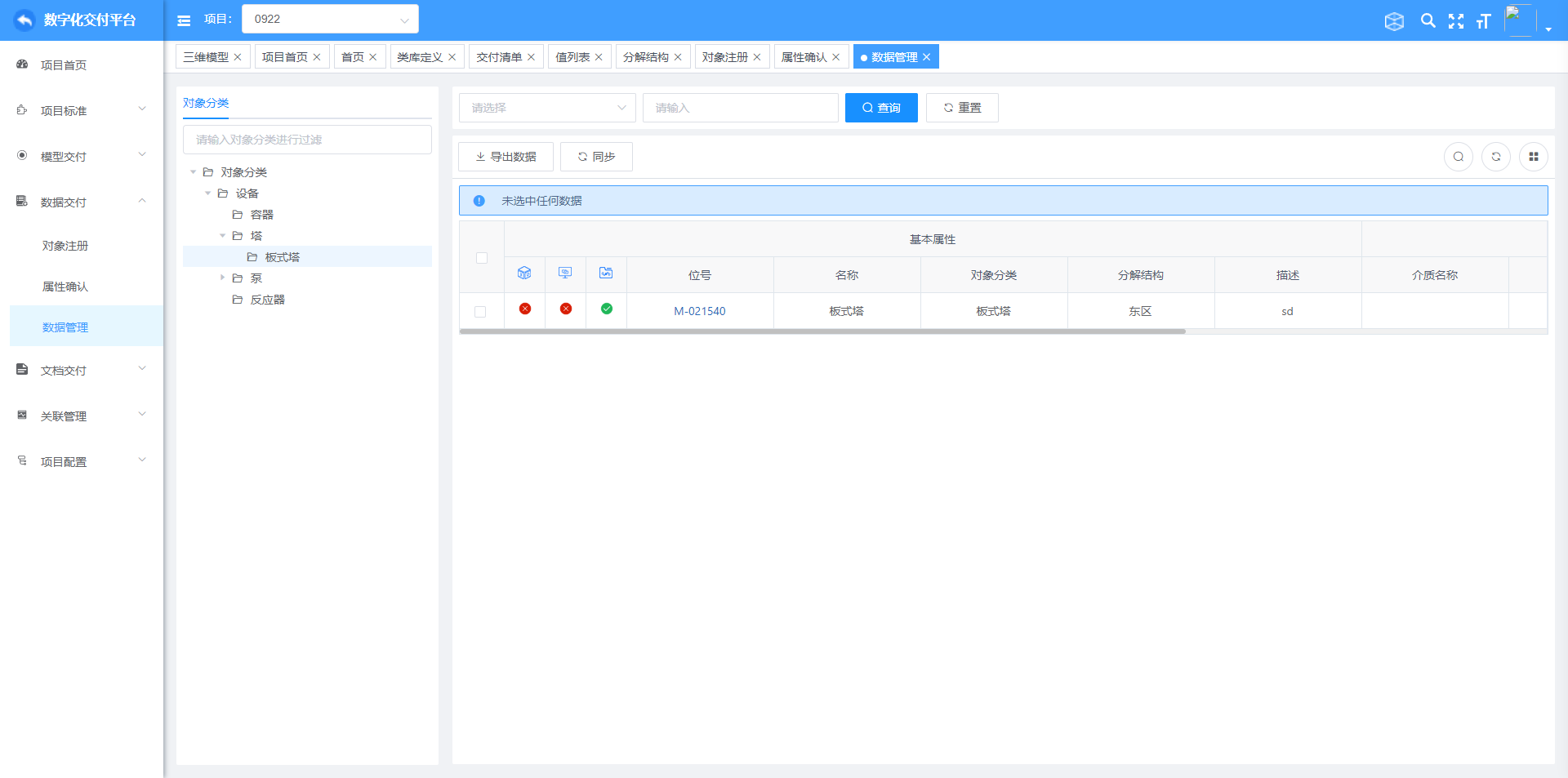Close the 数据管理 tab

tap(926, 57)
